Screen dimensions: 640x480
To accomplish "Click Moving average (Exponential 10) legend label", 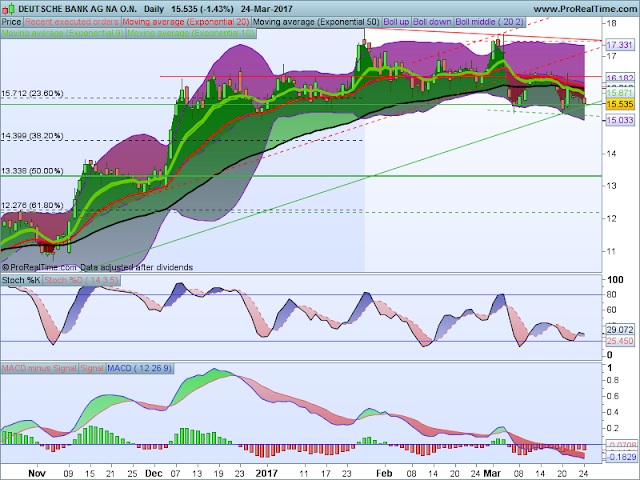I will point(191,33).
